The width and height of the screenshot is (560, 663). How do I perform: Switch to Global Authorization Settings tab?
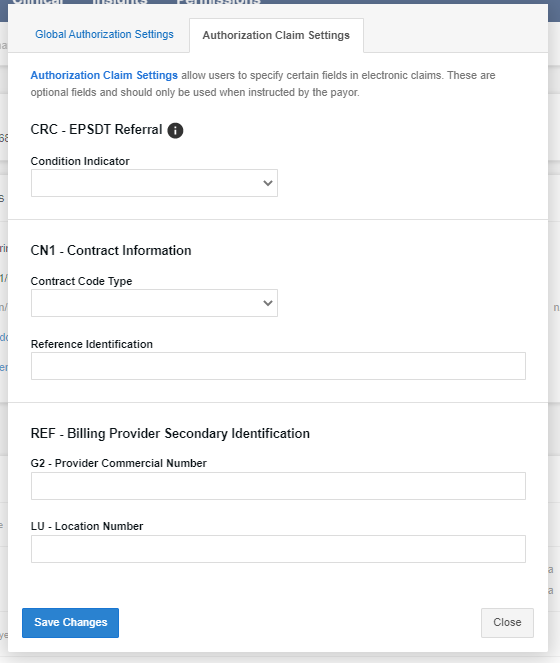tap(104, 34)
